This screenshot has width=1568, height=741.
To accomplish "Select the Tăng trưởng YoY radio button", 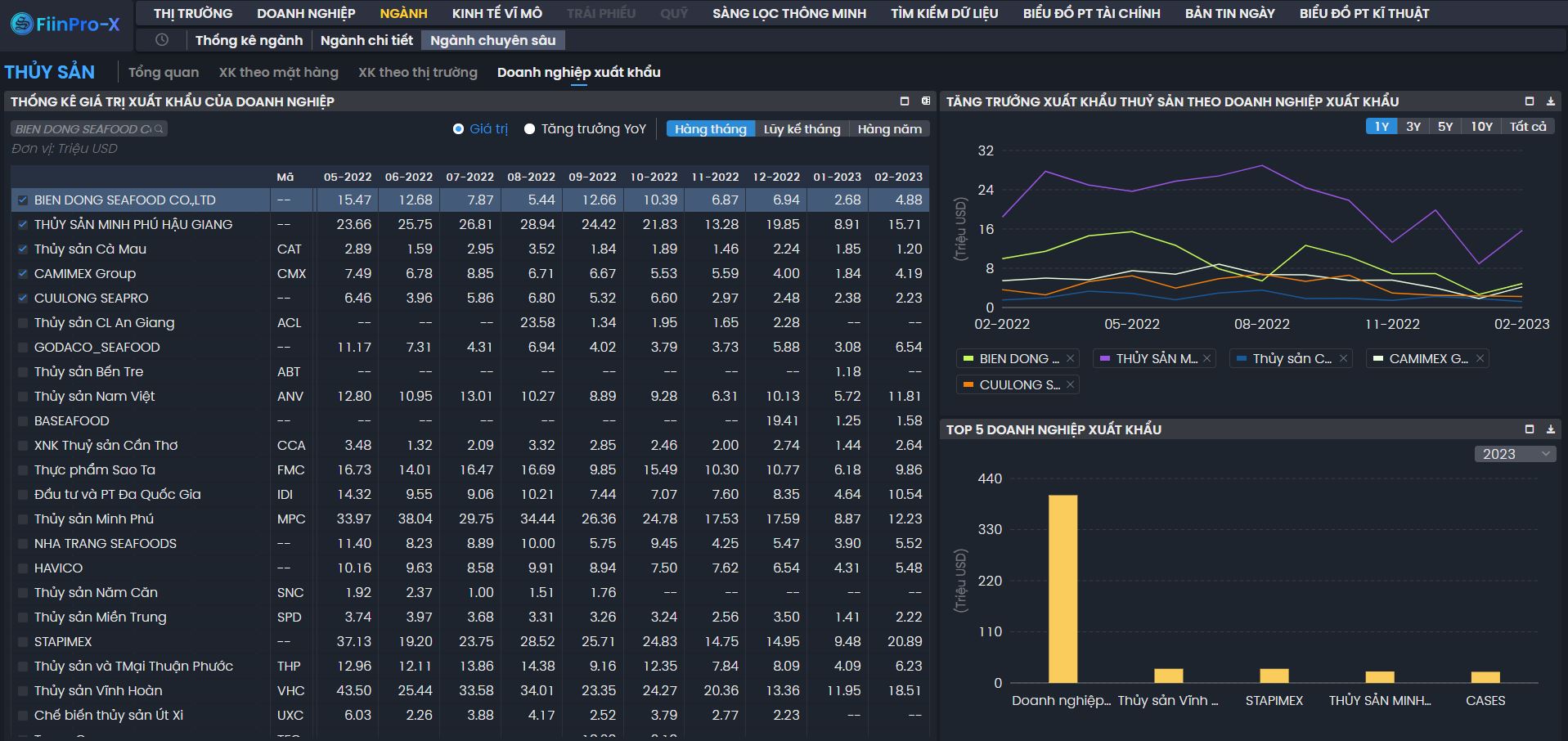I will pos(530,129).
